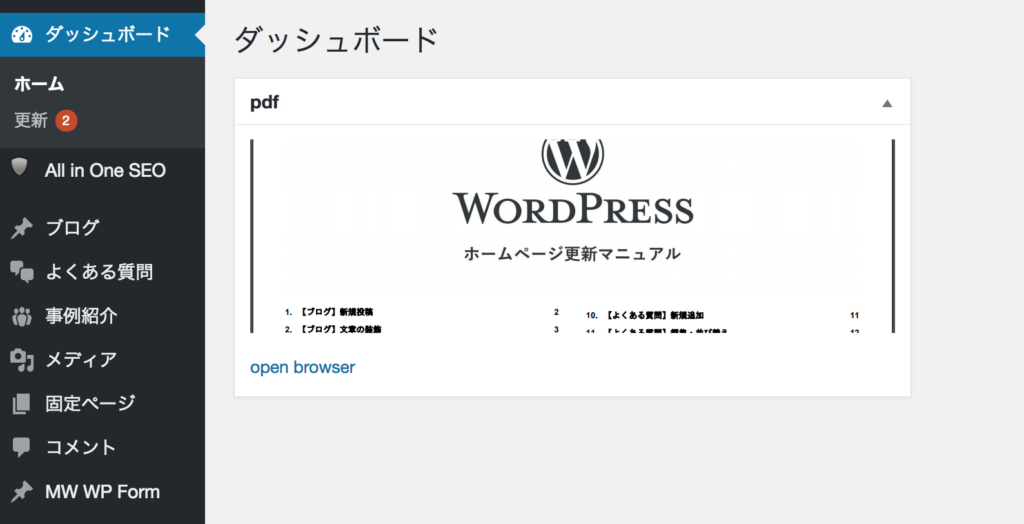Click the ホームページ更新マニュアル heading in PDF

tap(572, 254)
